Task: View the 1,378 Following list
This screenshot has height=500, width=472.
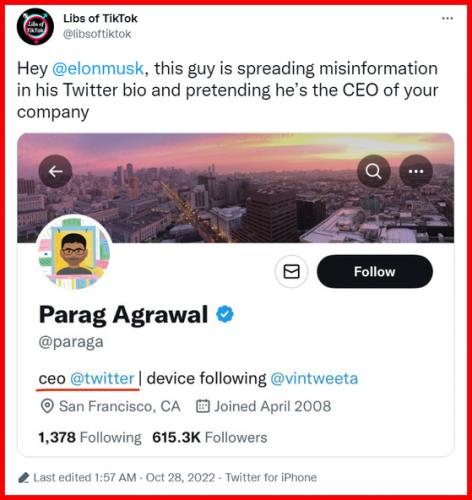Action: pos(90,437)
